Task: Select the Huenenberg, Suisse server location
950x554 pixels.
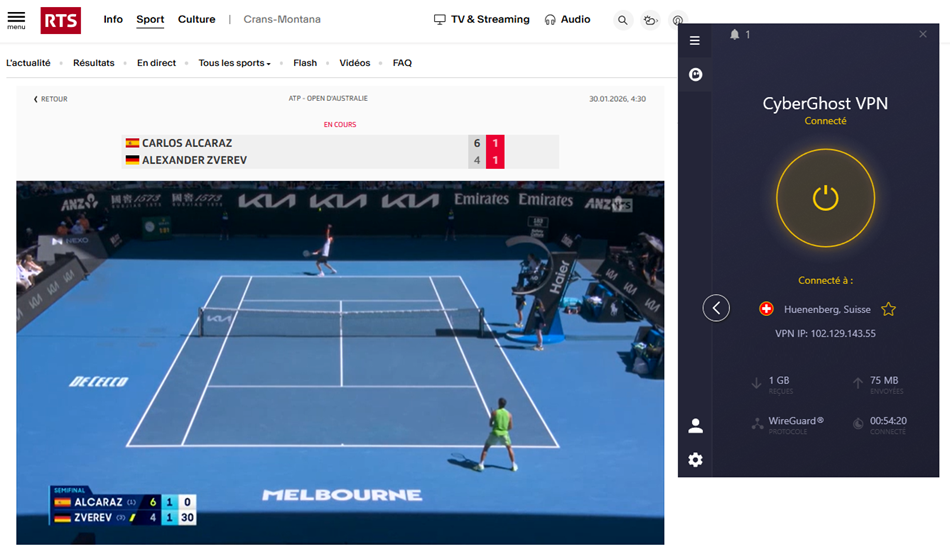Action: tap(826, 309)
